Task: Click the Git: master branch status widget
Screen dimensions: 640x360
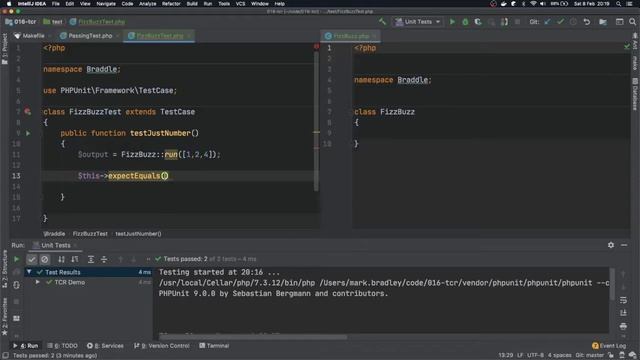Action: pos(589,356)
